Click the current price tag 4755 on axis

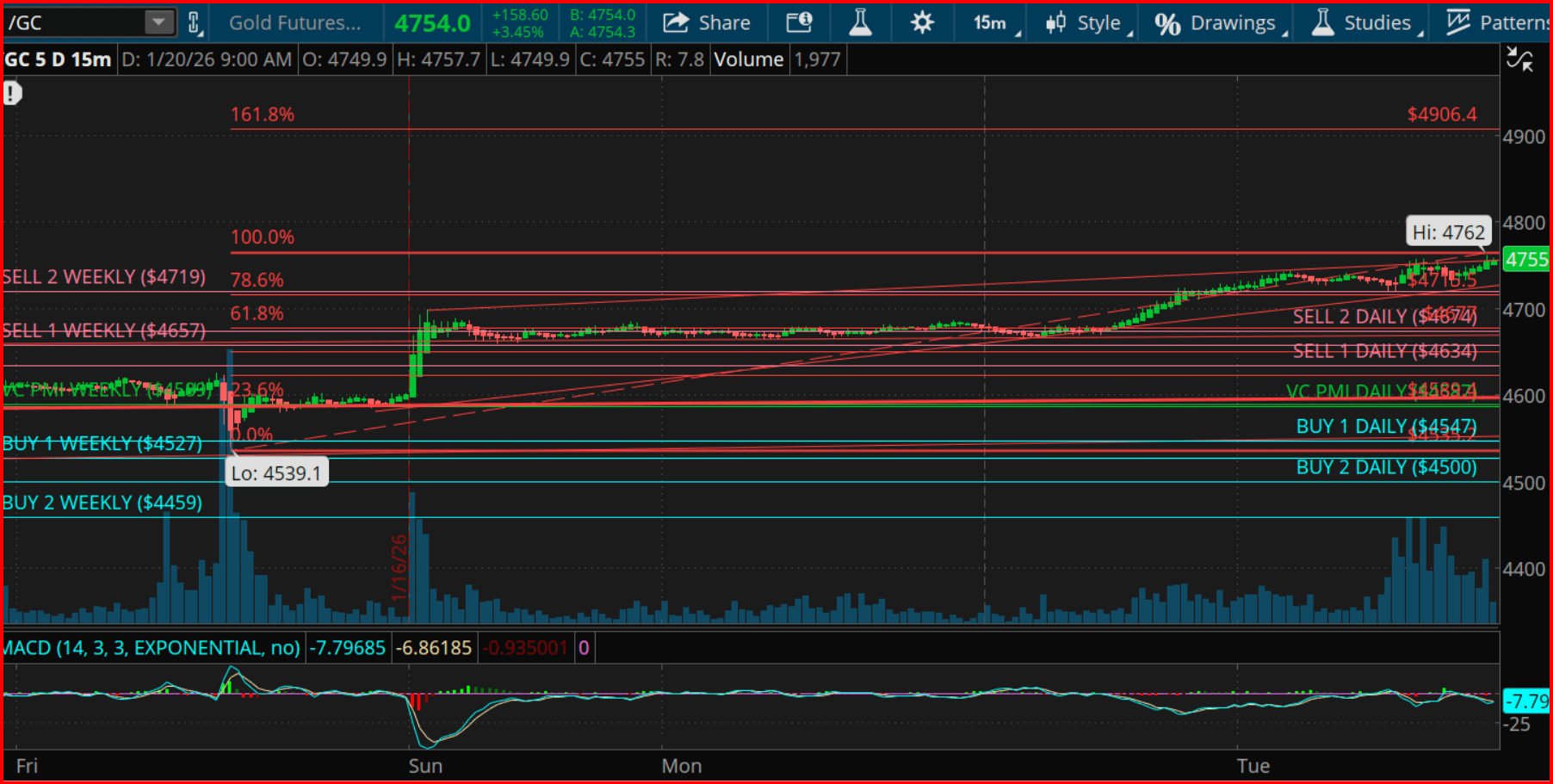[1526, 260]
